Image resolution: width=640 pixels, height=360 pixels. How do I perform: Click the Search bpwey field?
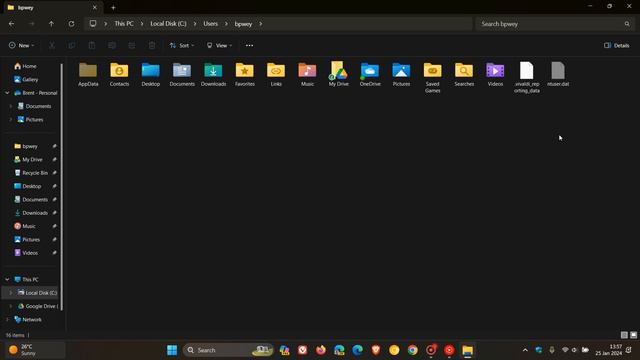coord(556,24)
